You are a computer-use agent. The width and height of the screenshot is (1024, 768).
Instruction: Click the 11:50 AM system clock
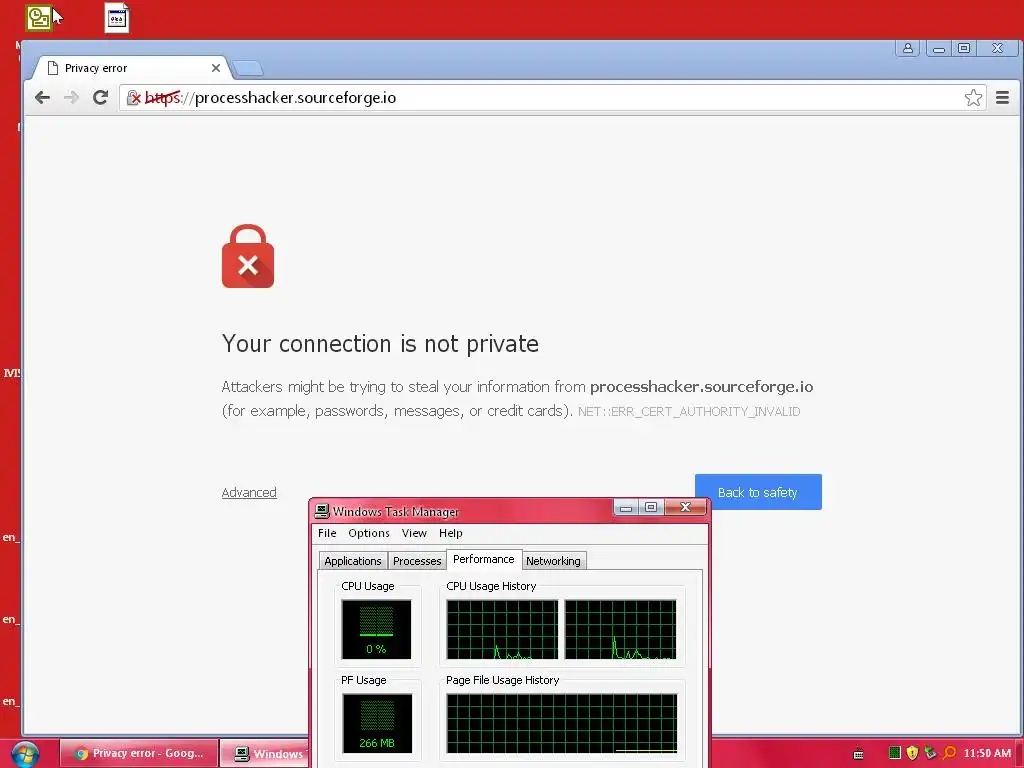[987, 753]
